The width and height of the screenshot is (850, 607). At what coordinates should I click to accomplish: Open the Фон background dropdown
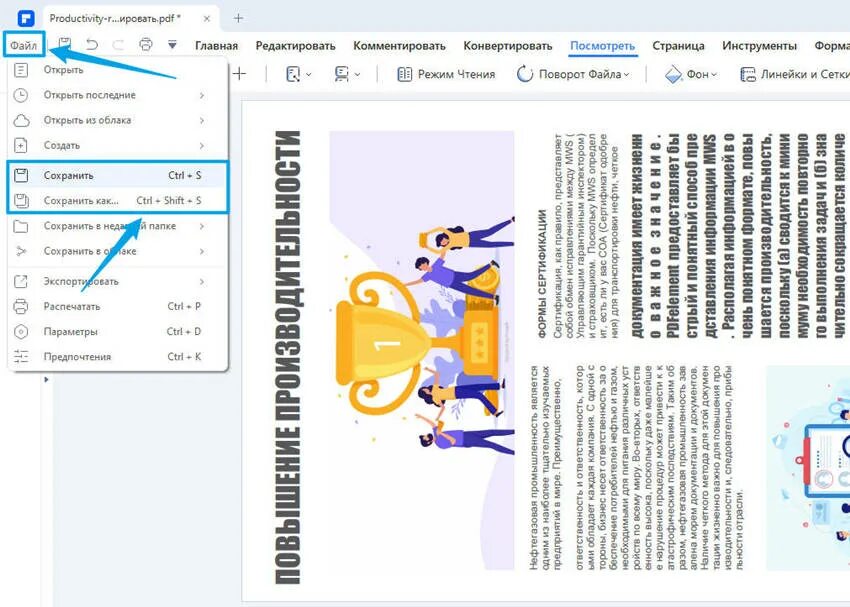click(x=691, y=74)
